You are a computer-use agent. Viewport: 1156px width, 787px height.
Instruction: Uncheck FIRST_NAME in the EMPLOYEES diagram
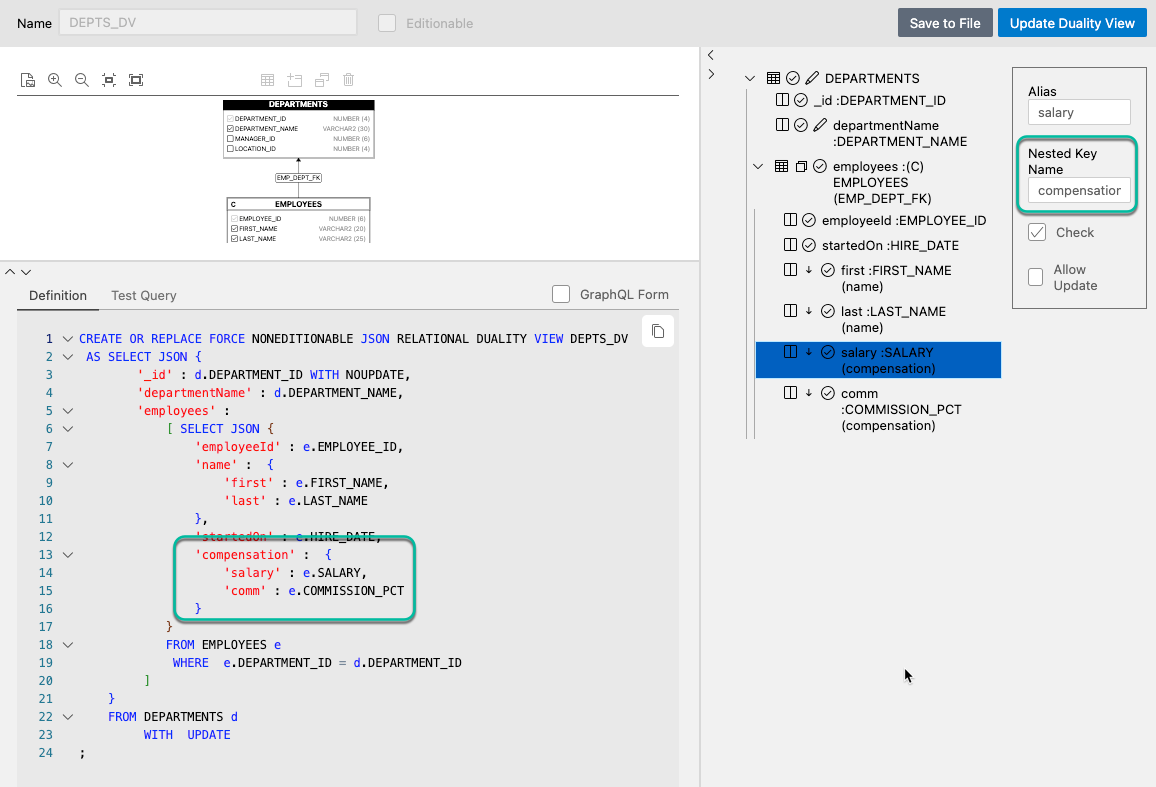234,229
